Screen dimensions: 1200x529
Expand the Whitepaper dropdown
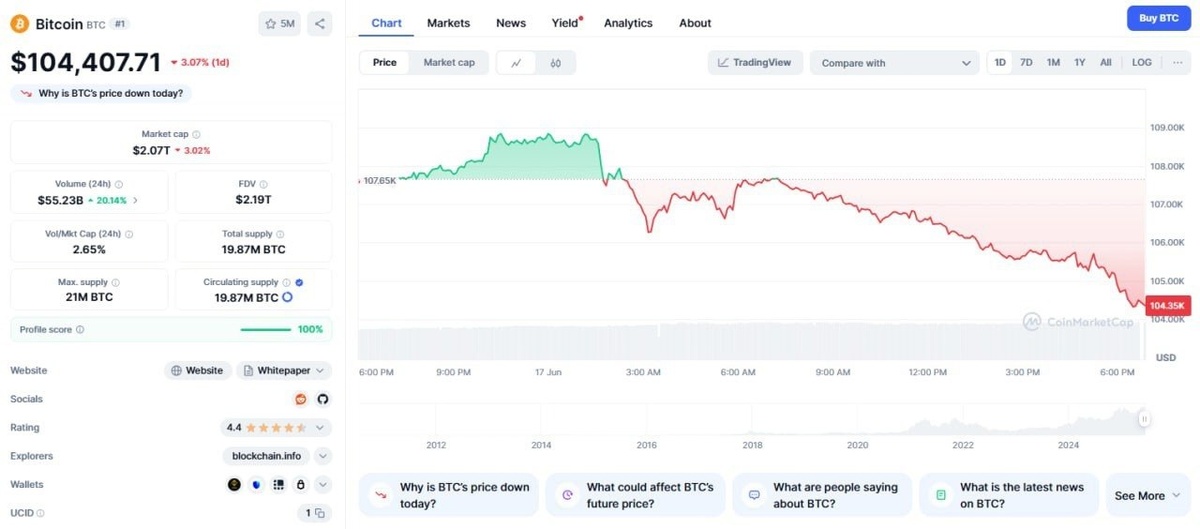285,370
